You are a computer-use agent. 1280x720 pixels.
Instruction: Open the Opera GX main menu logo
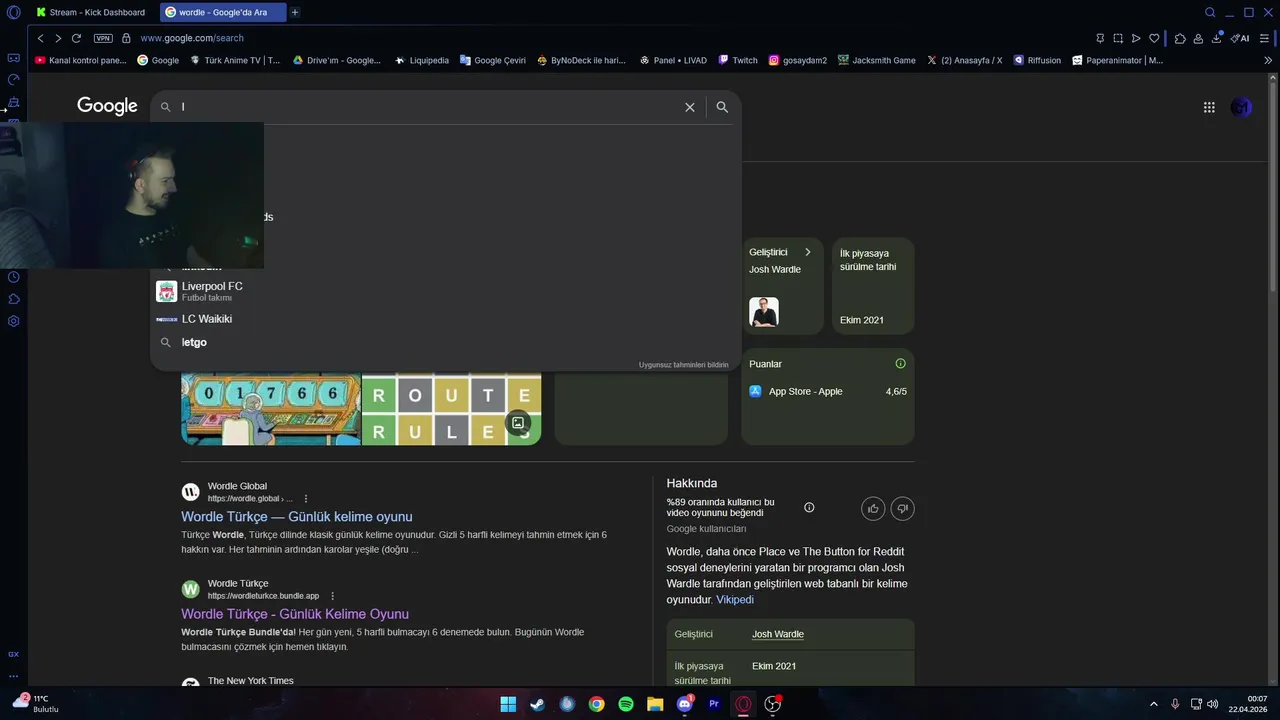coord(13,12)
